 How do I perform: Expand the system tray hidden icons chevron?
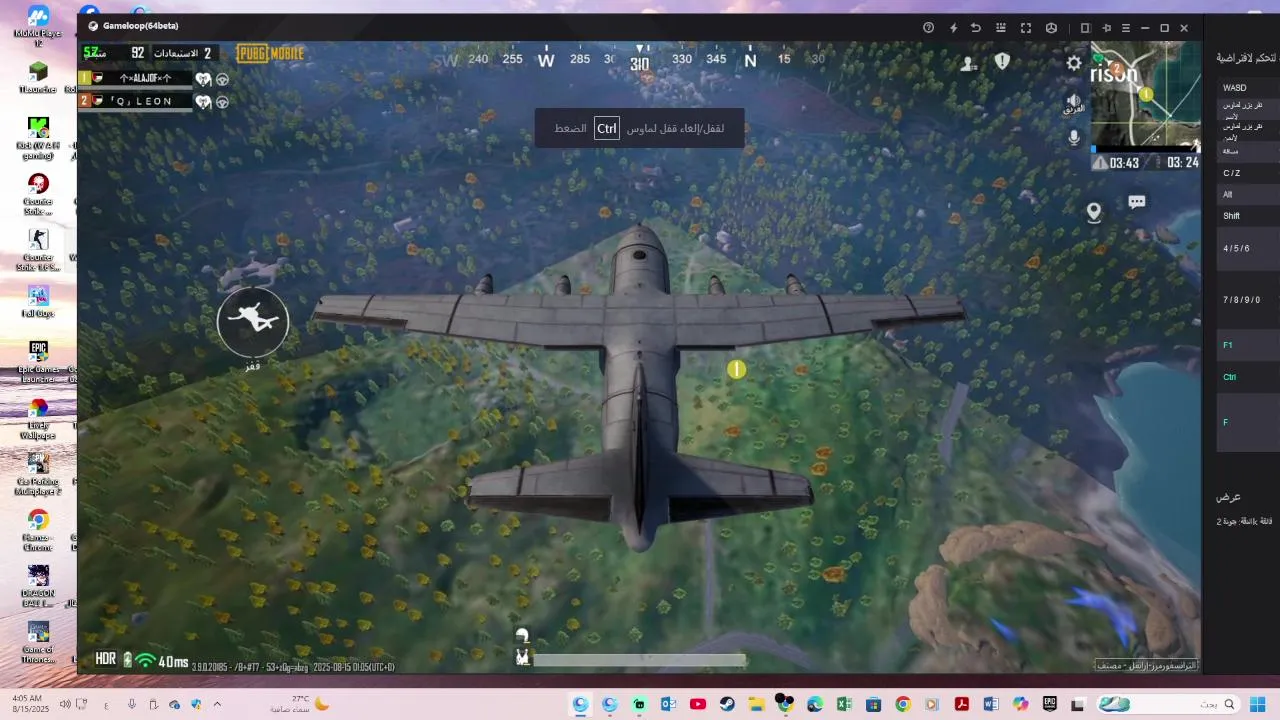[217, 704]
